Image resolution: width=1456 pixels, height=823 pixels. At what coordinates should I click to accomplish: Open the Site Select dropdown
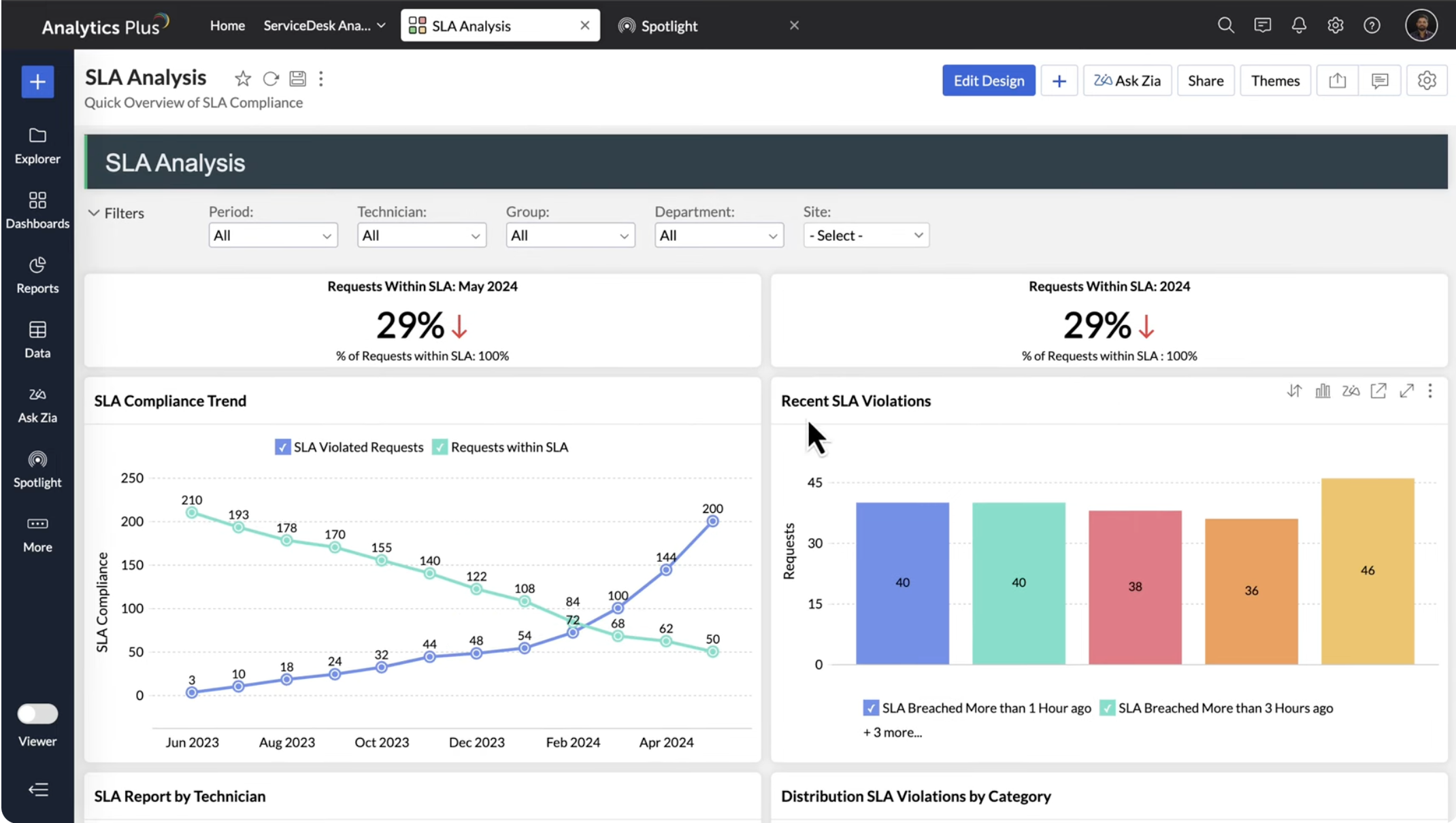tap(865, 235)
